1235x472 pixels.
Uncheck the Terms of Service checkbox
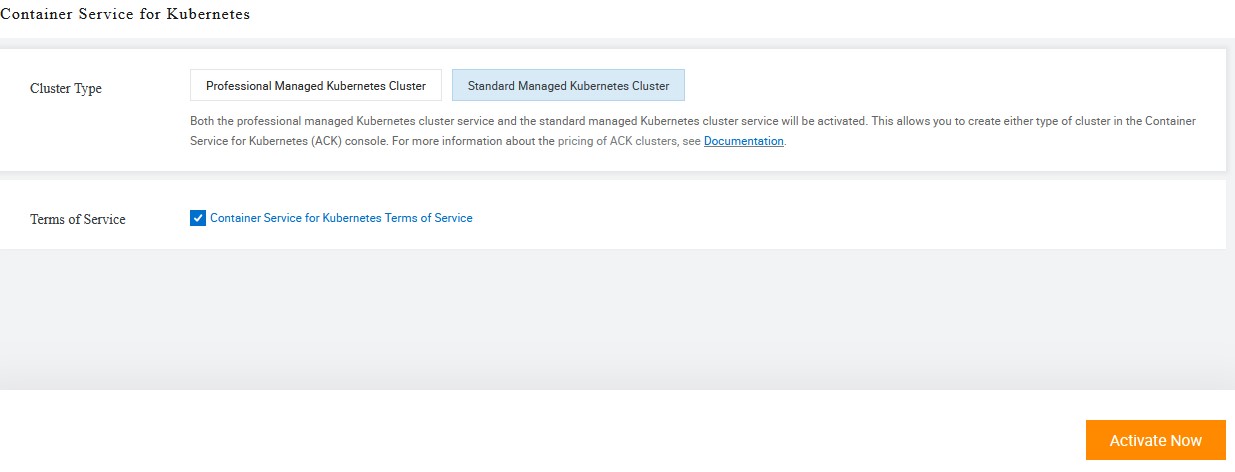pos(198,218)
